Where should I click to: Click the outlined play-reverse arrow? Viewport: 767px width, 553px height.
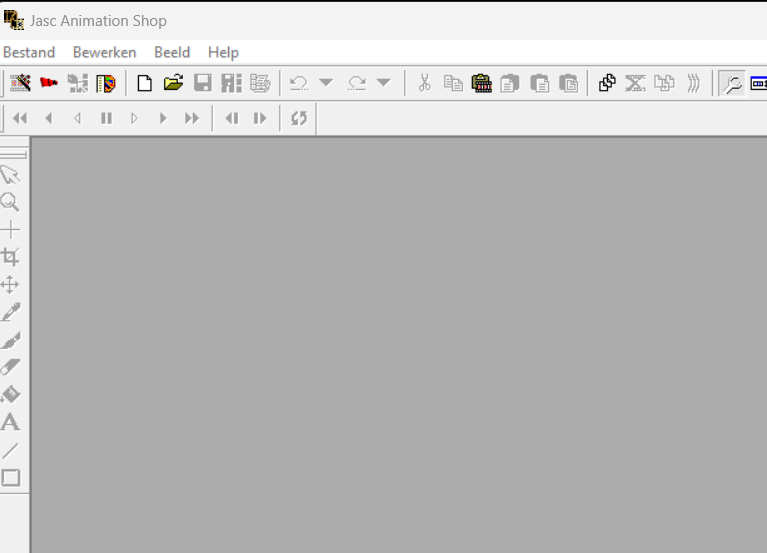click(77, 118)
